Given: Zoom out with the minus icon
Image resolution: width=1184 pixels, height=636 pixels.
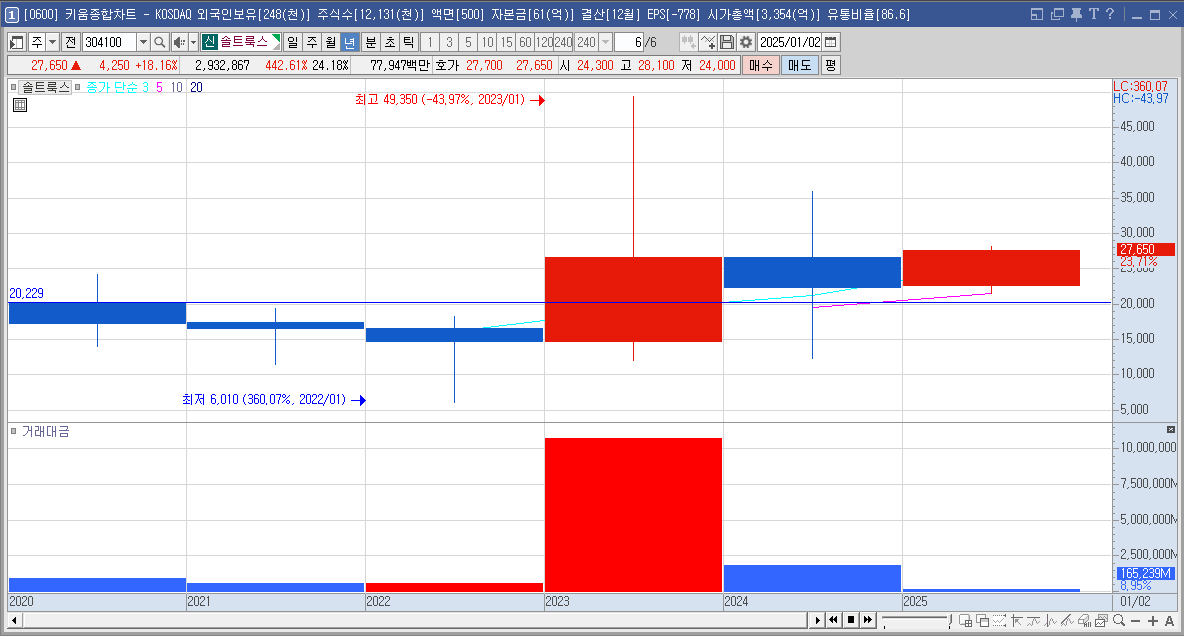Looking at the screenshot, I should click(x=1136, y=621).
